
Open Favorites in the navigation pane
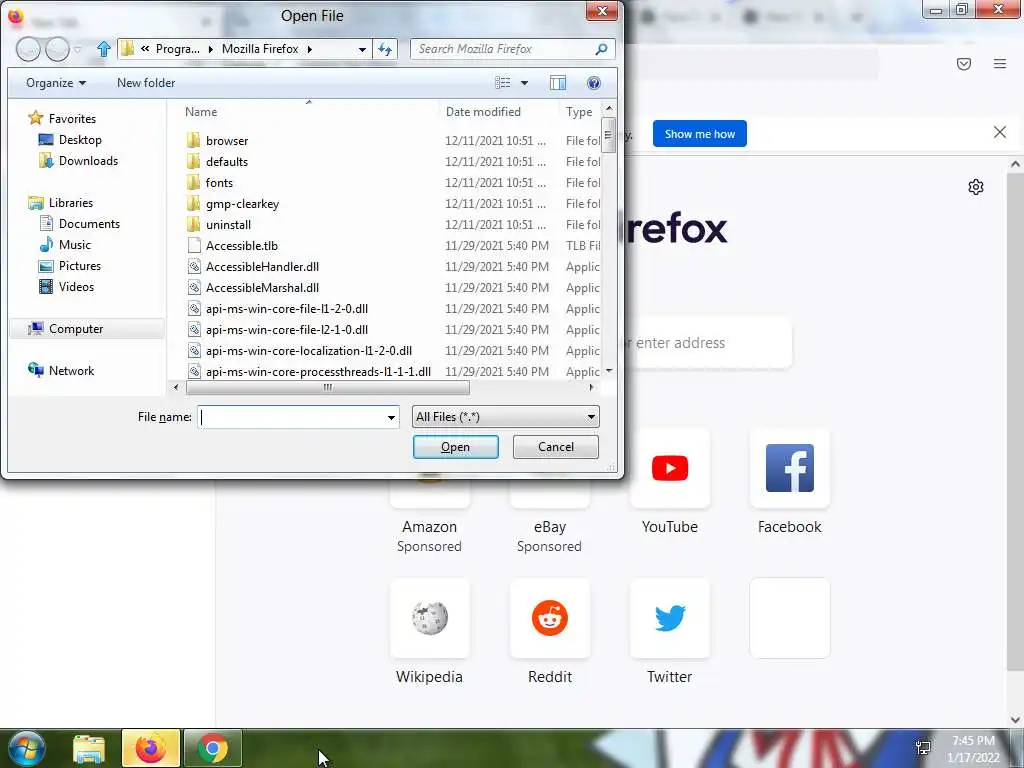72,119
